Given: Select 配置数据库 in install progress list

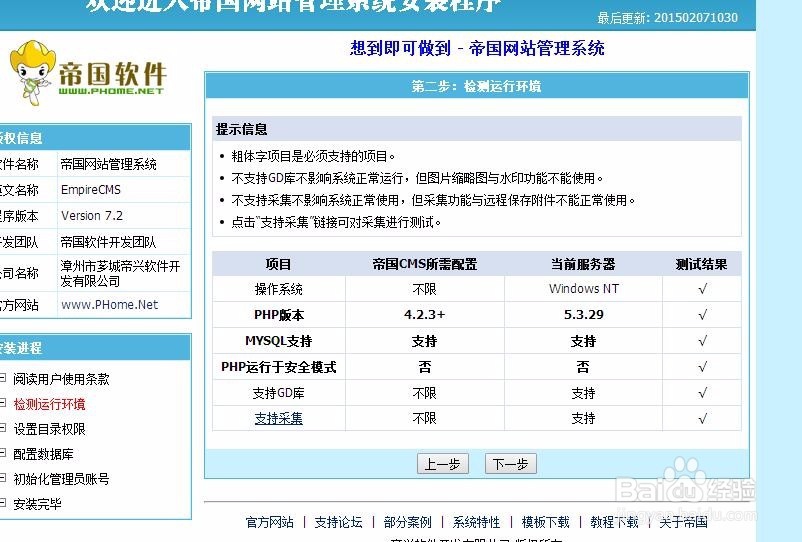Looking at the screenshot, I should click(43, 454).
